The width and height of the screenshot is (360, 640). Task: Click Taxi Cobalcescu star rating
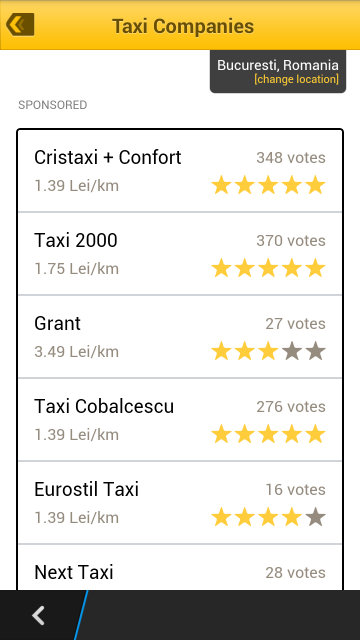(268, 435)
